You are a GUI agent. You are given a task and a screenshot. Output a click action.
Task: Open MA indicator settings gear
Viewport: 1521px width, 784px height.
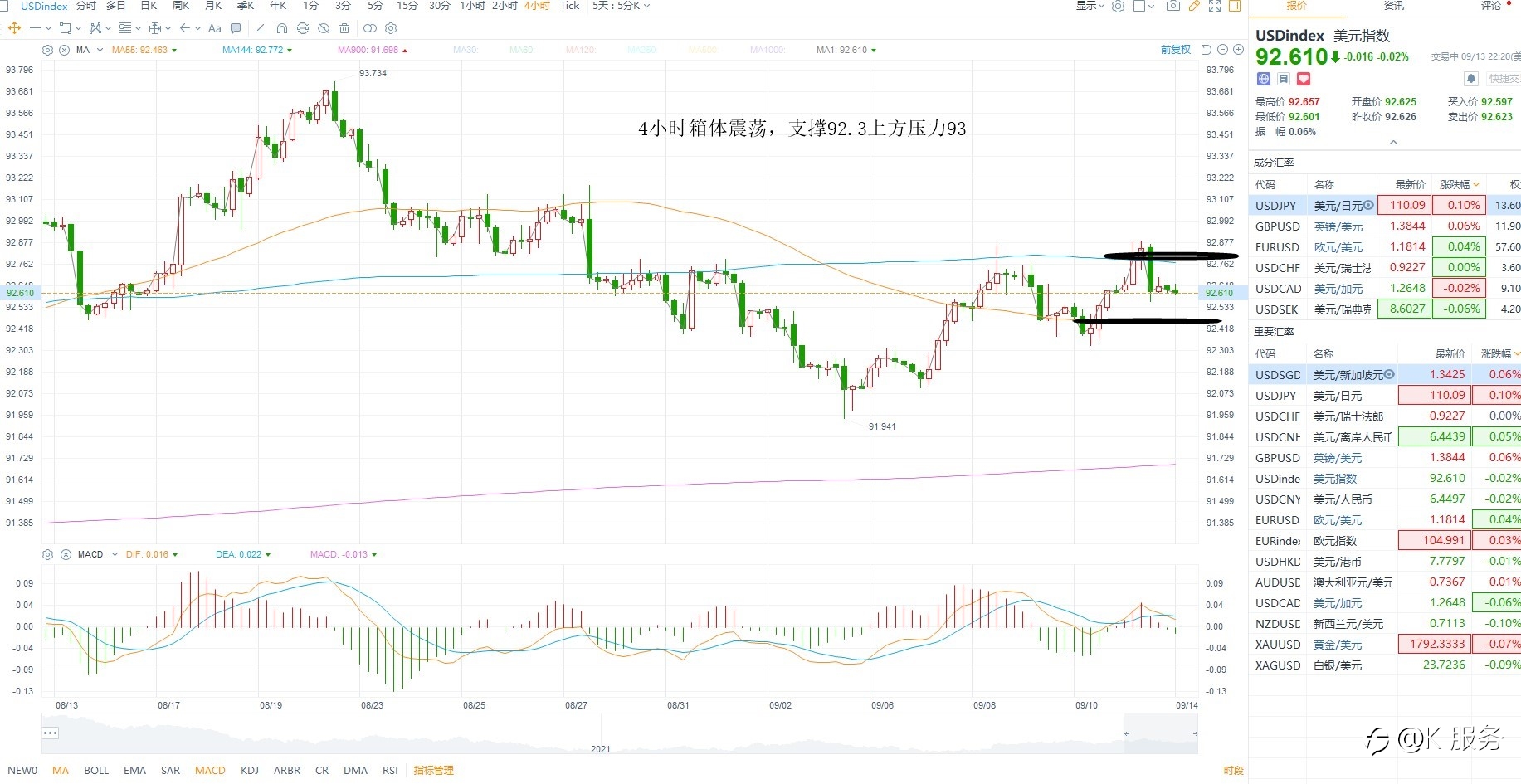(47, 50)
